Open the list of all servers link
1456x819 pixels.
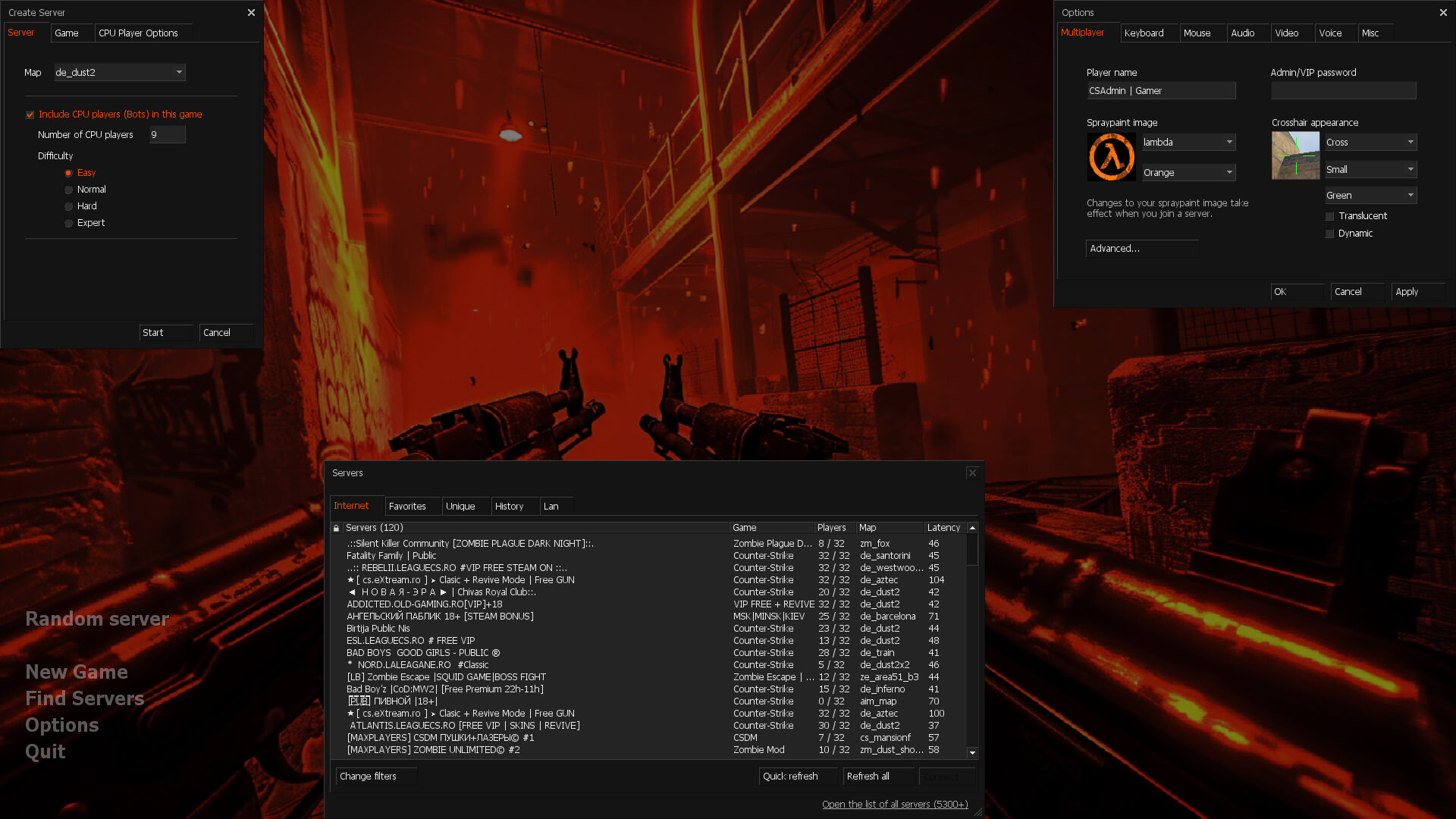pos(895,804)
